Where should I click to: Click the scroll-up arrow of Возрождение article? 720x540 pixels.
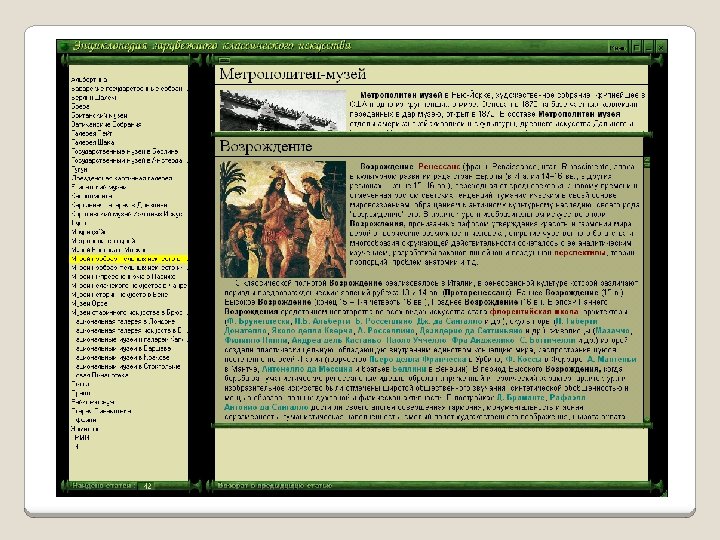pyautogui.click(x=647, y=159)
